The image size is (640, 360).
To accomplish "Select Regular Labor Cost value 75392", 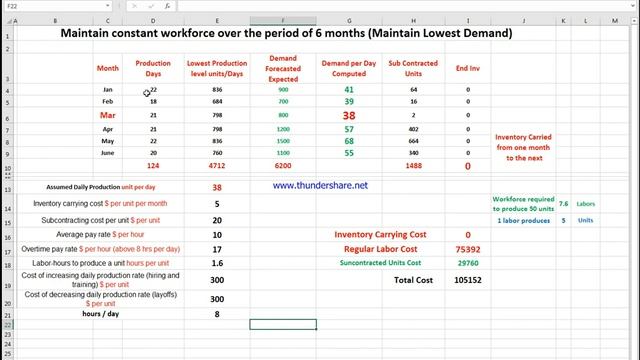I will pyautogui.click(x=468, y=249).
